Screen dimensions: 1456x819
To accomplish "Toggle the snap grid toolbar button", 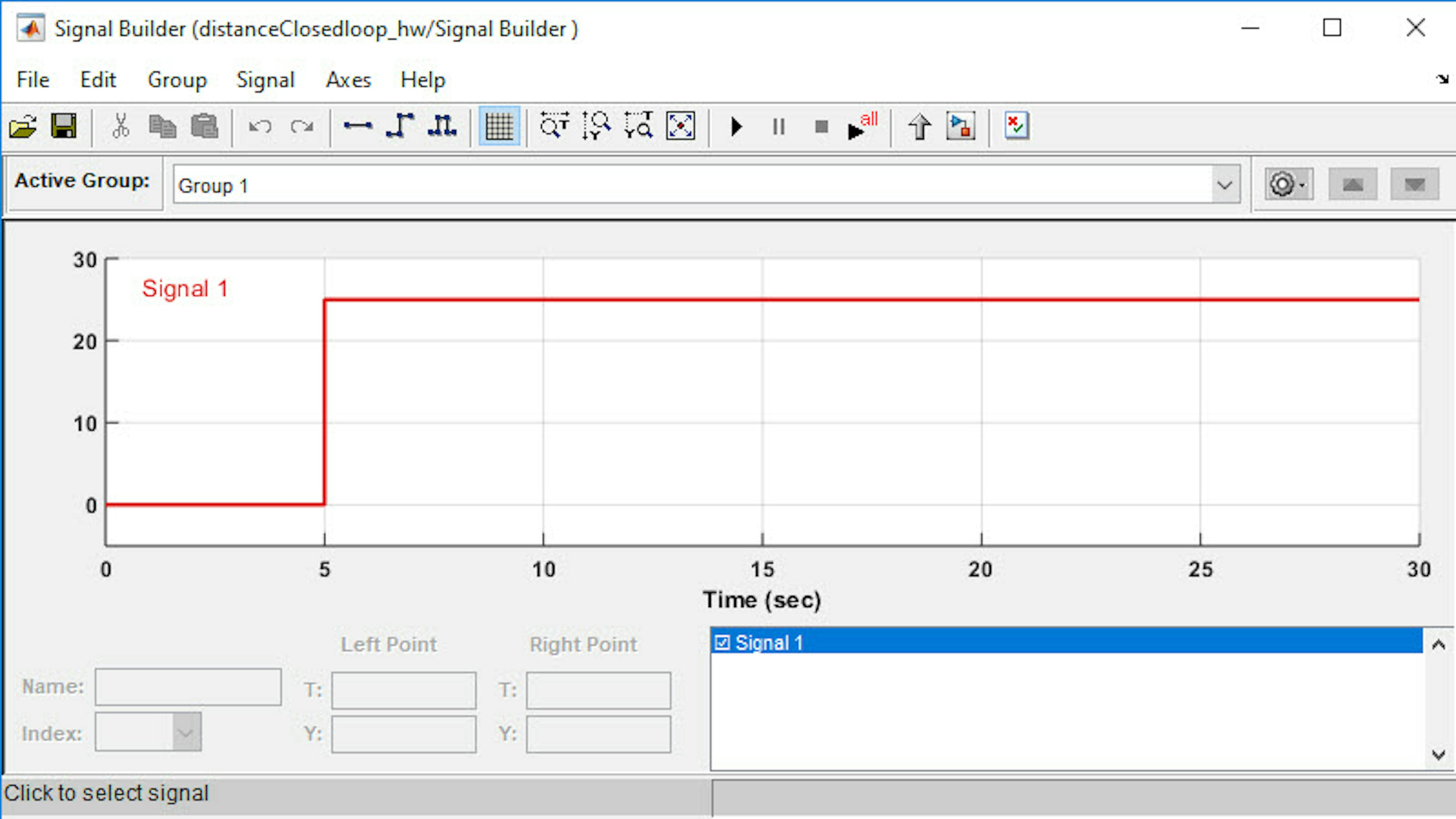I will pos(499,126).
